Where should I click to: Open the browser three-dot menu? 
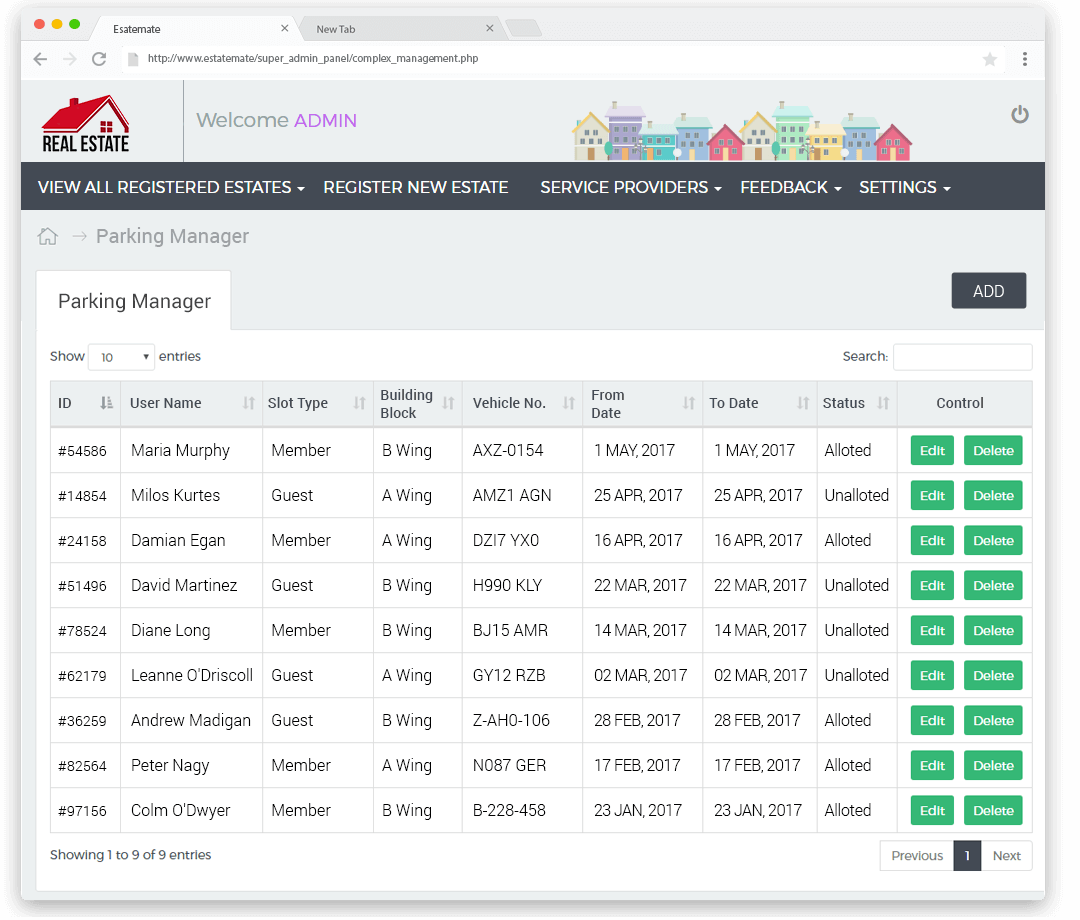[1024, 59]
